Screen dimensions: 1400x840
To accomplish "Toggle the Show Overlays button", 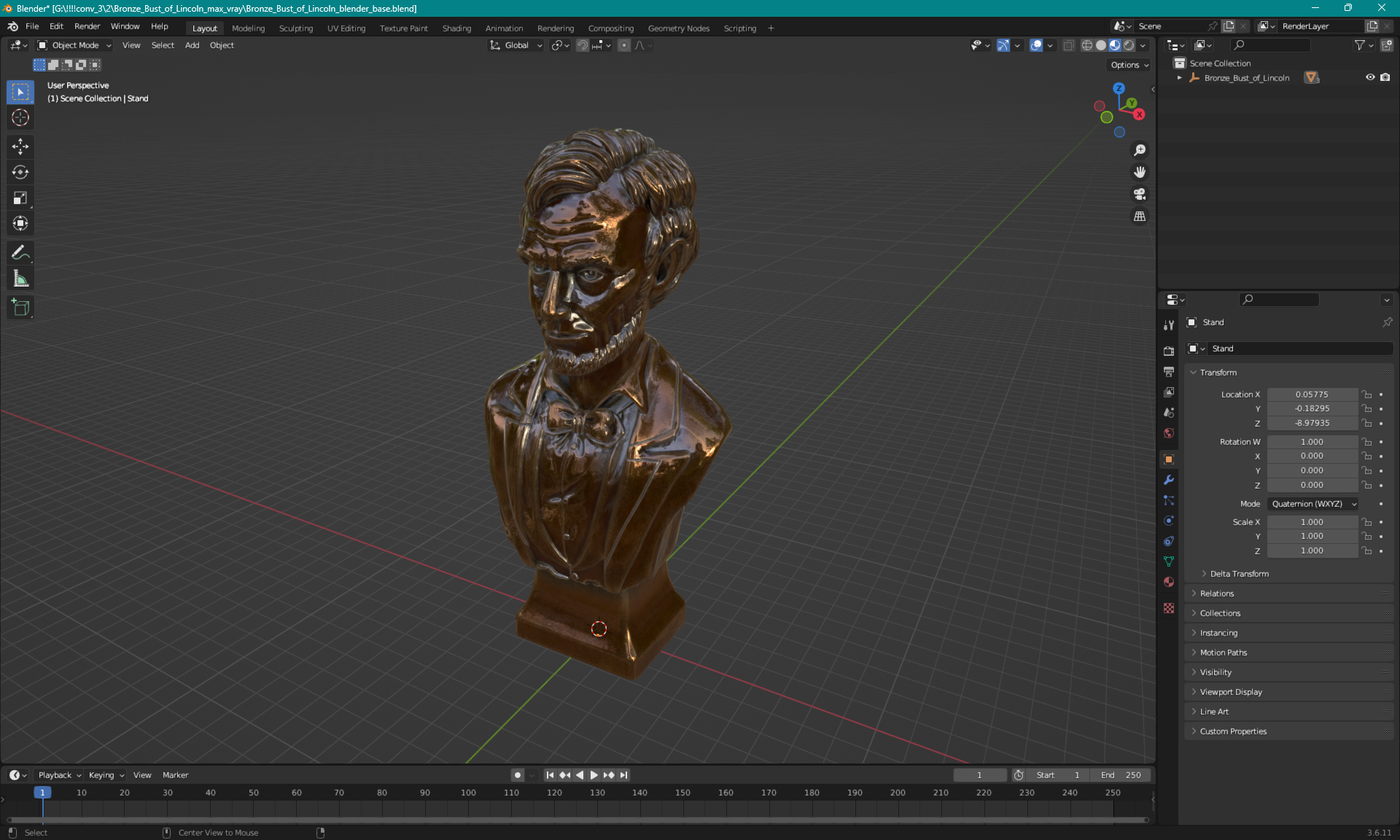I will tap(1036, 45).
